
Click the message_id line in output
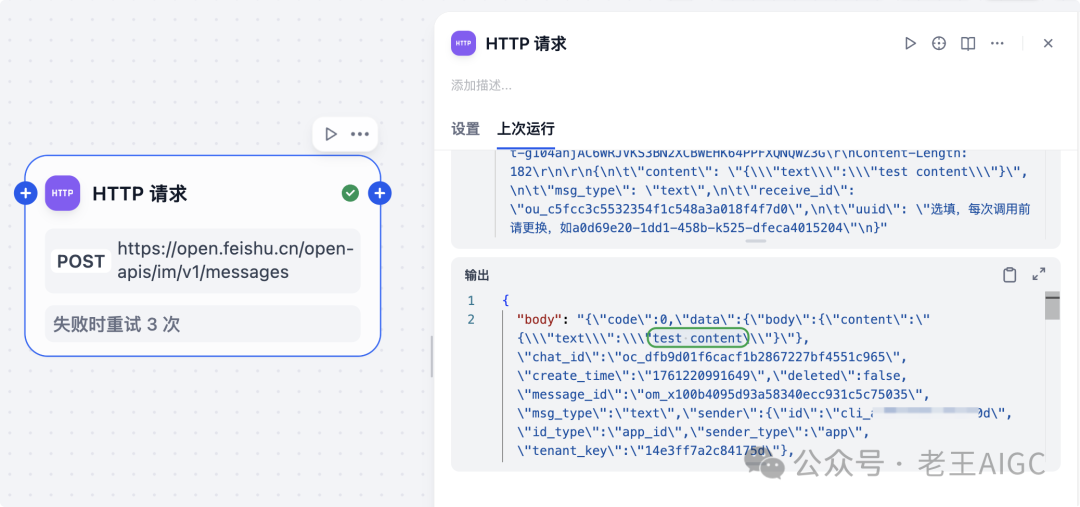click(x=724, y=395)
